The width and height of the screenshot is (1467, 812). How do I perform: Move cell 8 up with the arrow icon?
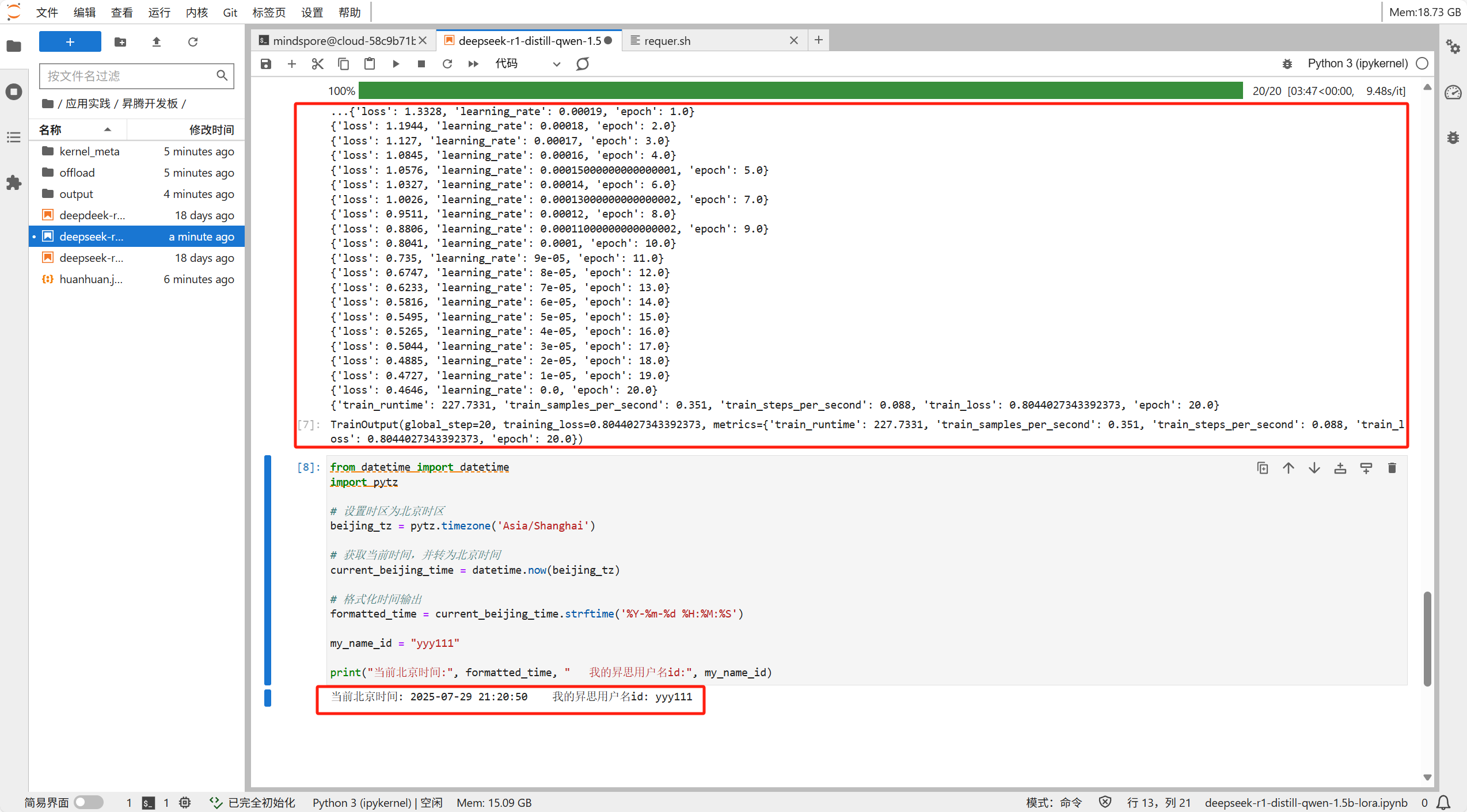(x=1288, y=468)
